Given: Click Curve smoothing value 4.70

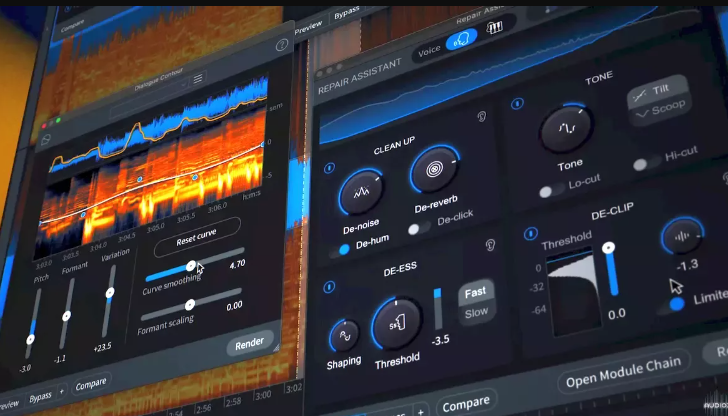Looking at the screenshot, I should point(237,264).
